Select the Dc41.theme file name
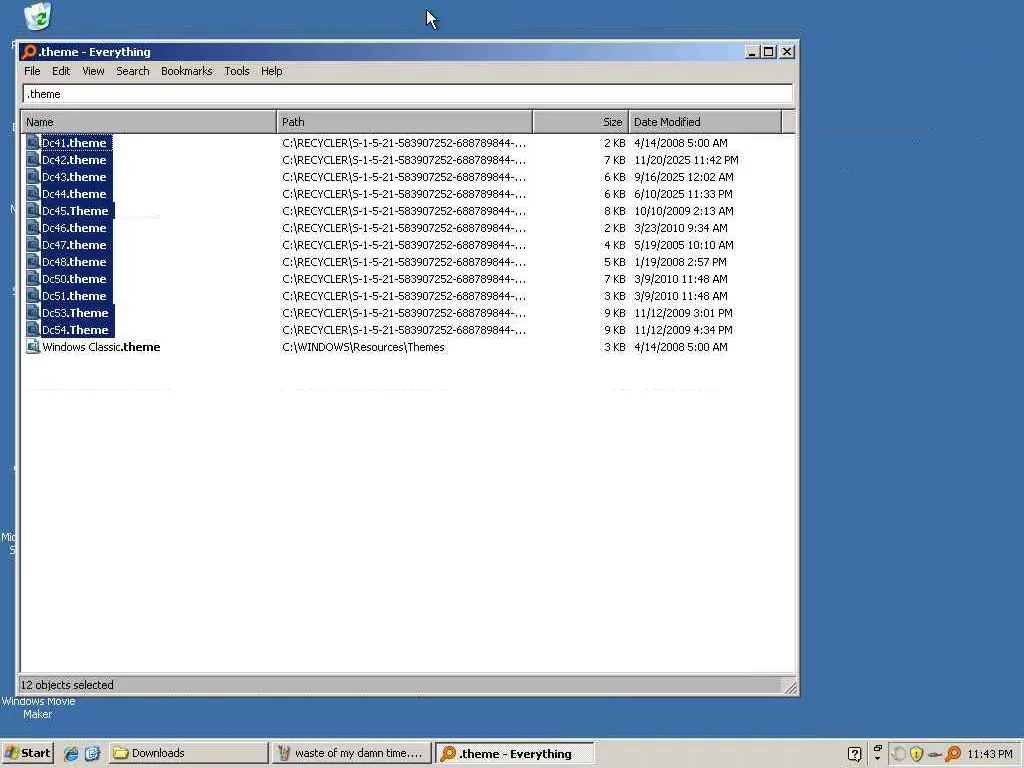Screen dimensions: 1024x768 pos(74,143)
